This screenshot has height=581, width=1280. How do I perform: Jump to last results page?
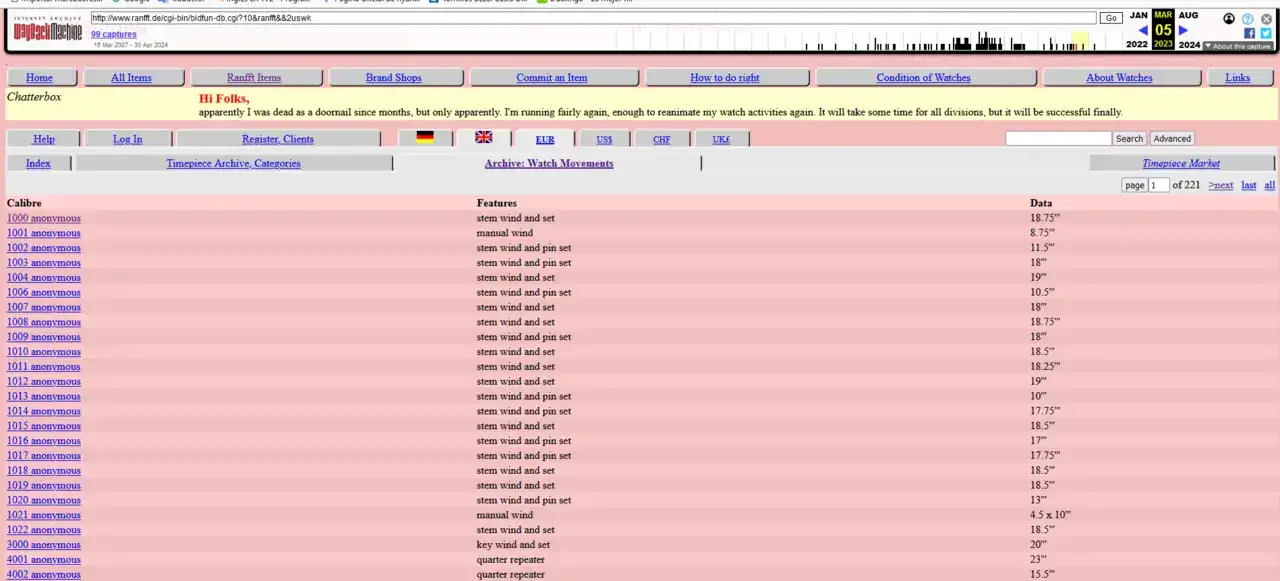1249,185
